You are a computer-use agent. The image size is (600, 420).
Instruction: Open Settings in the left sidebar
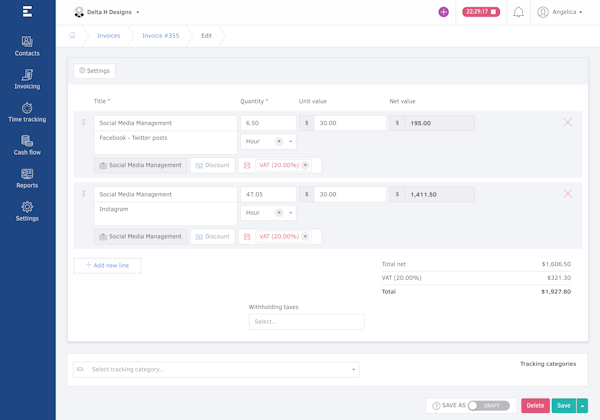pos(27,211)
